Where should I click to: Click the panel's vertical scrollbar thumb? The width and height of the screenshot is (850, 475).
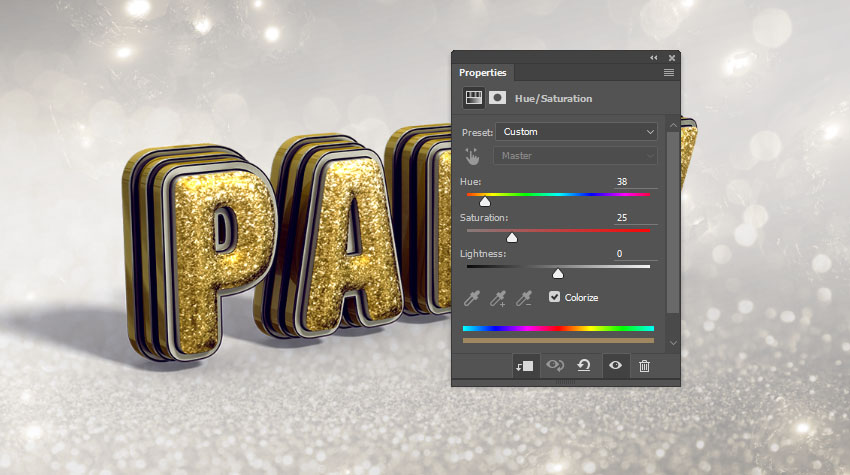pyautogui.click(x=673, y=222)
